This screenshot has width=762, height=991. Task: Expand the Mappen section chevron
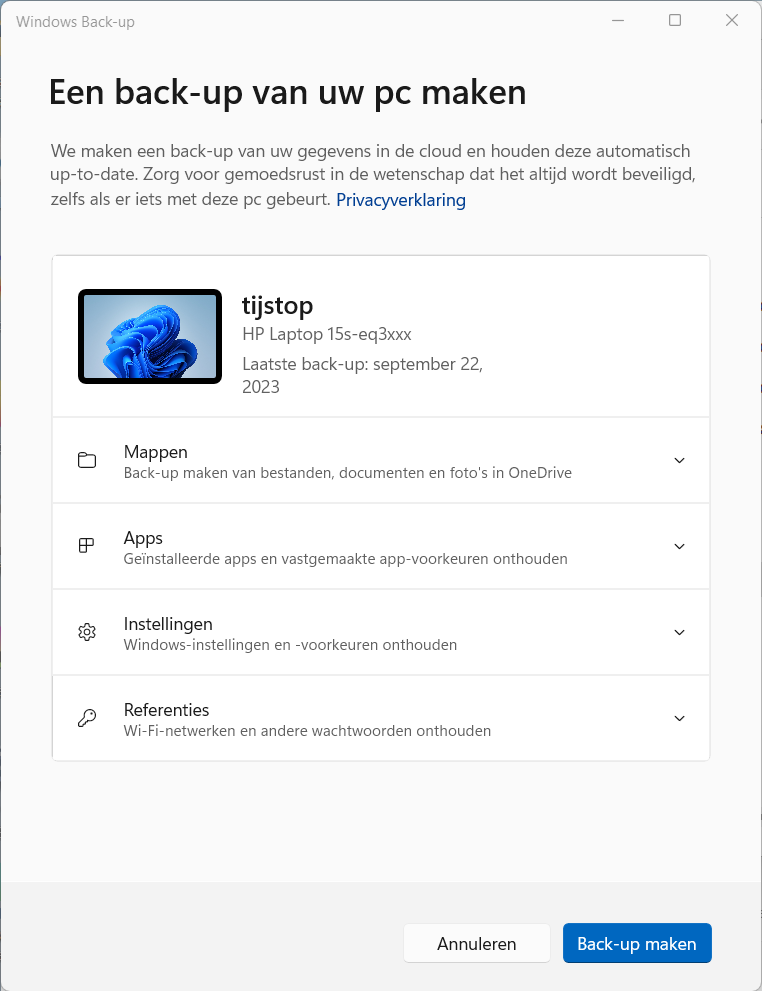679,461
